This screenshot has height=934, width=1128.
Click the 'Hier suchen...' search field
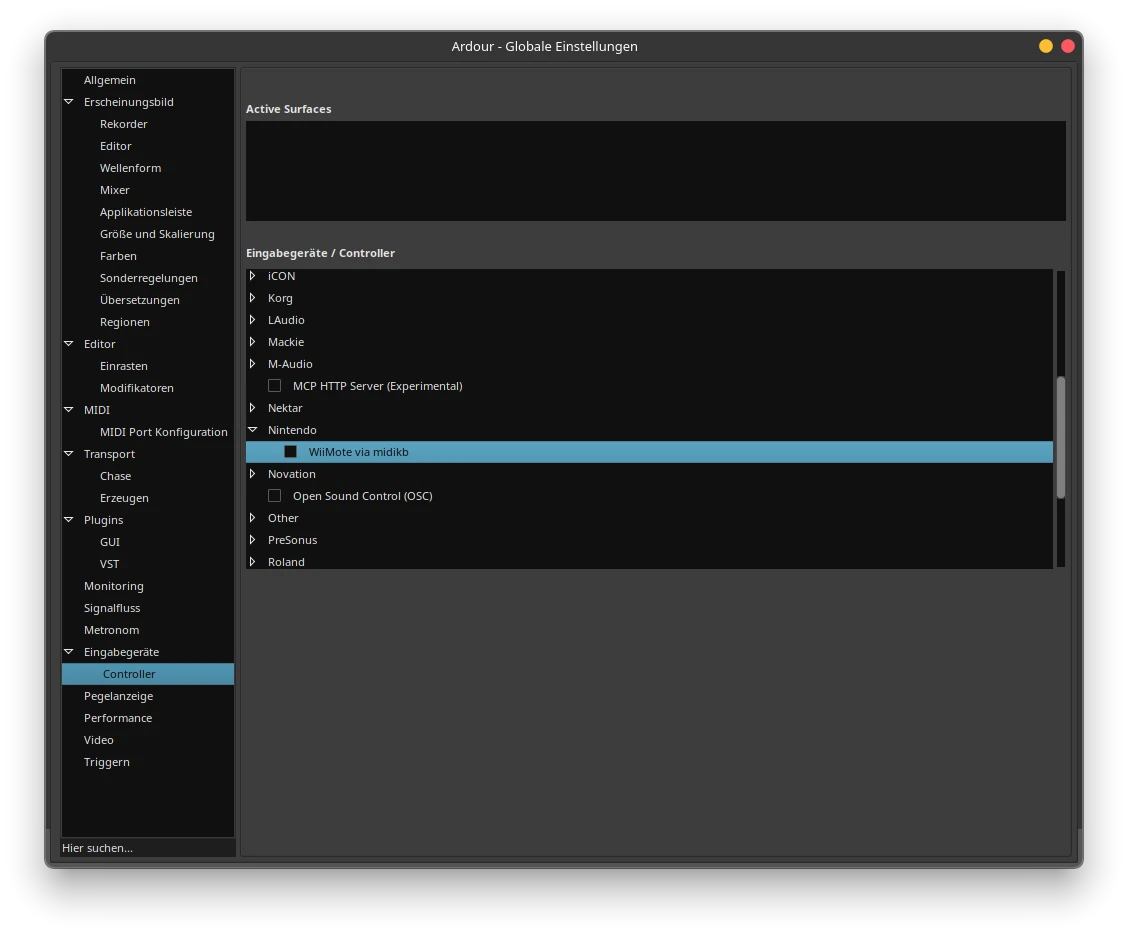[148, 848]
